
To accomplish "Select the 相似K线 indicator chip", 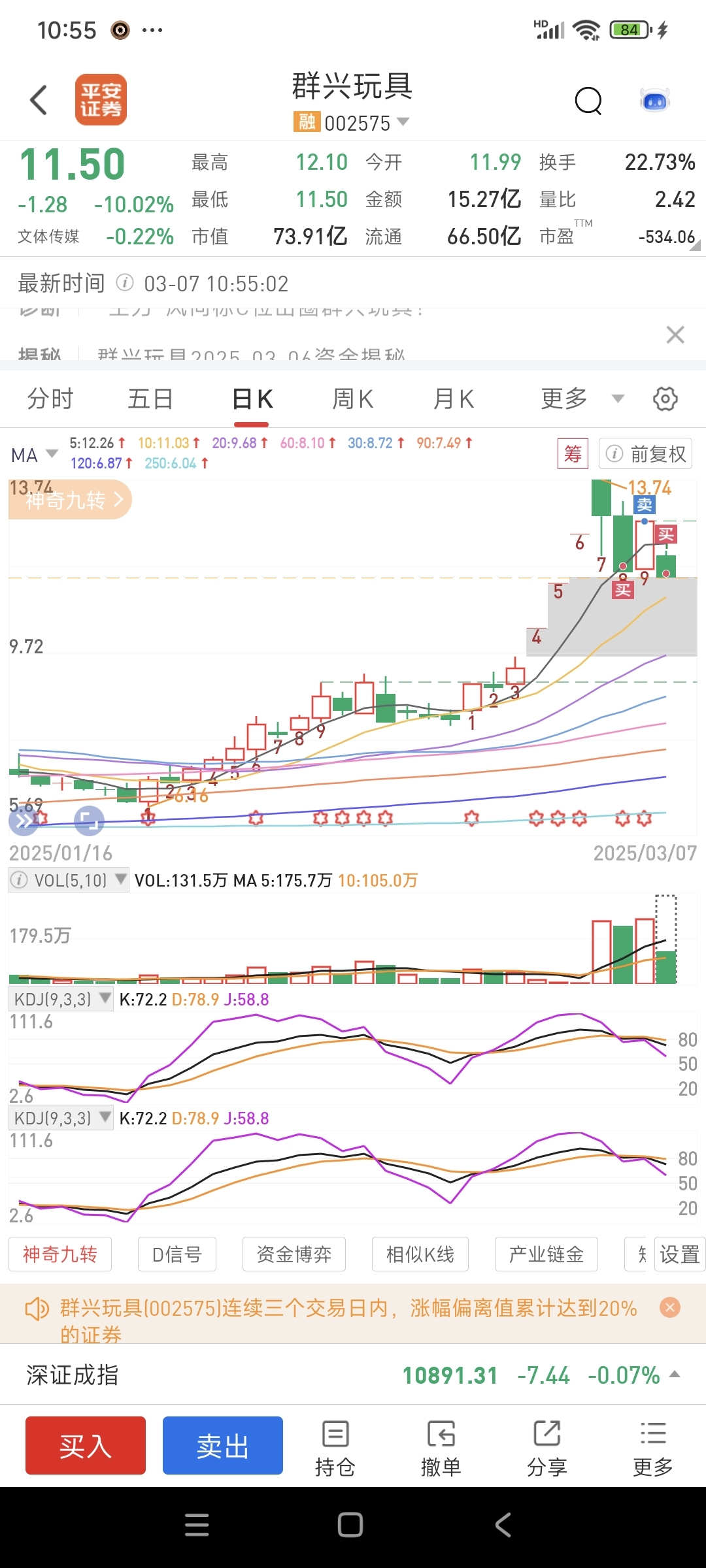I will (420, 1254).
